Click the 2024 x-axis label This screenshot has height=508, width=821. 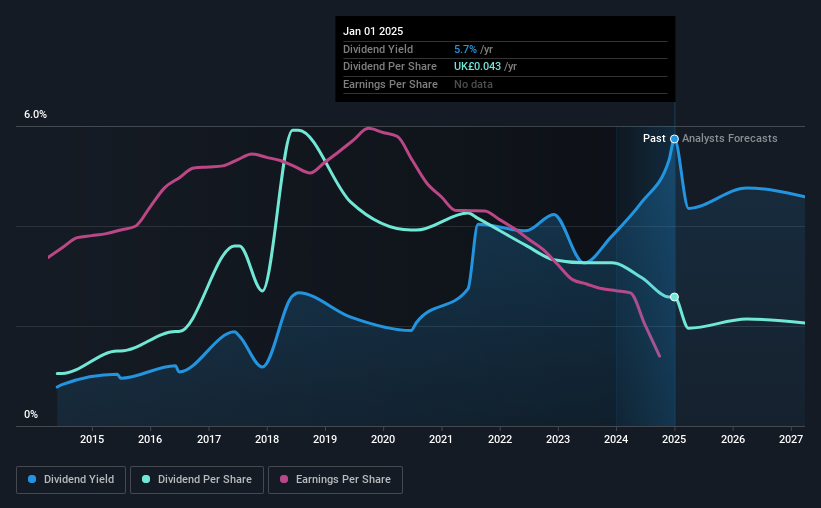(x=616, y=439)
